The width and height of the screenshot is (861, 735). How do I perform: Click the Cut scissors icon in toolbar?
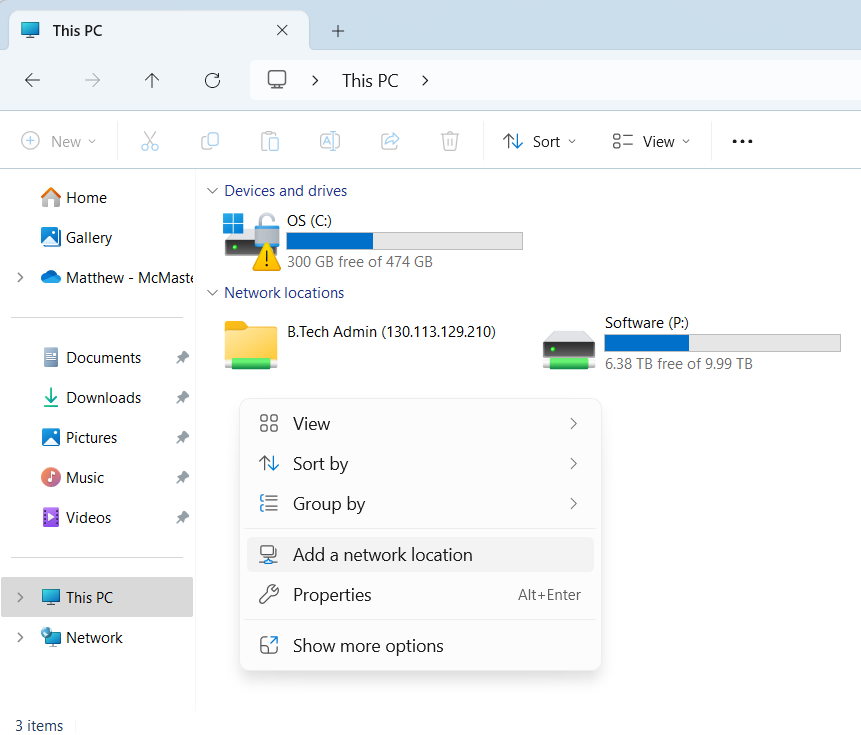coord(150,141)
